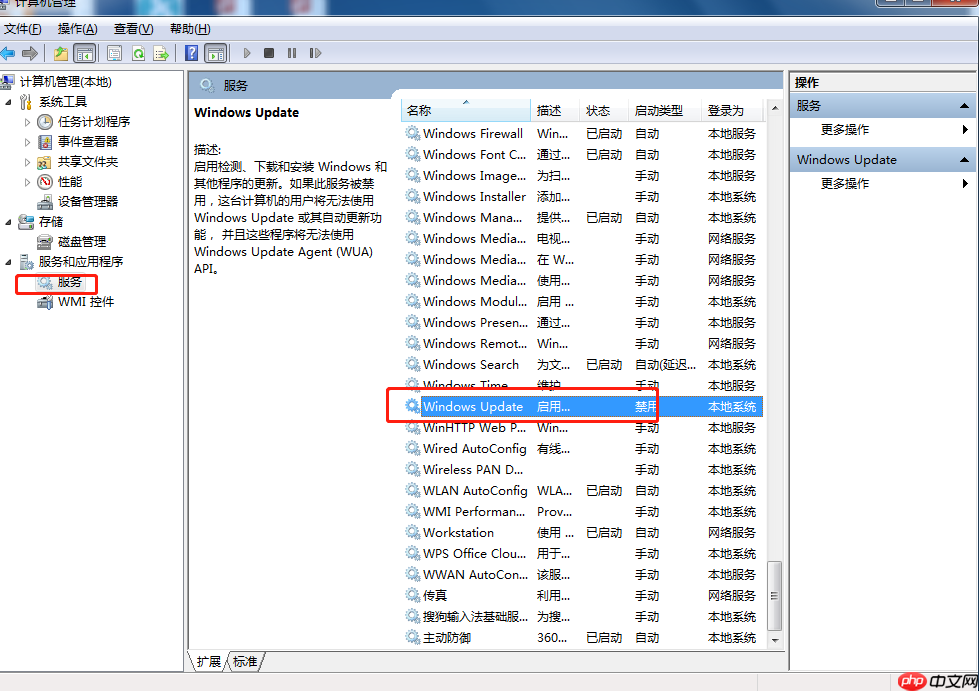Select the Wired AutoConfig service row
Image resolution: width=979 pixels, height=691 pixels.
pos(583,449)
